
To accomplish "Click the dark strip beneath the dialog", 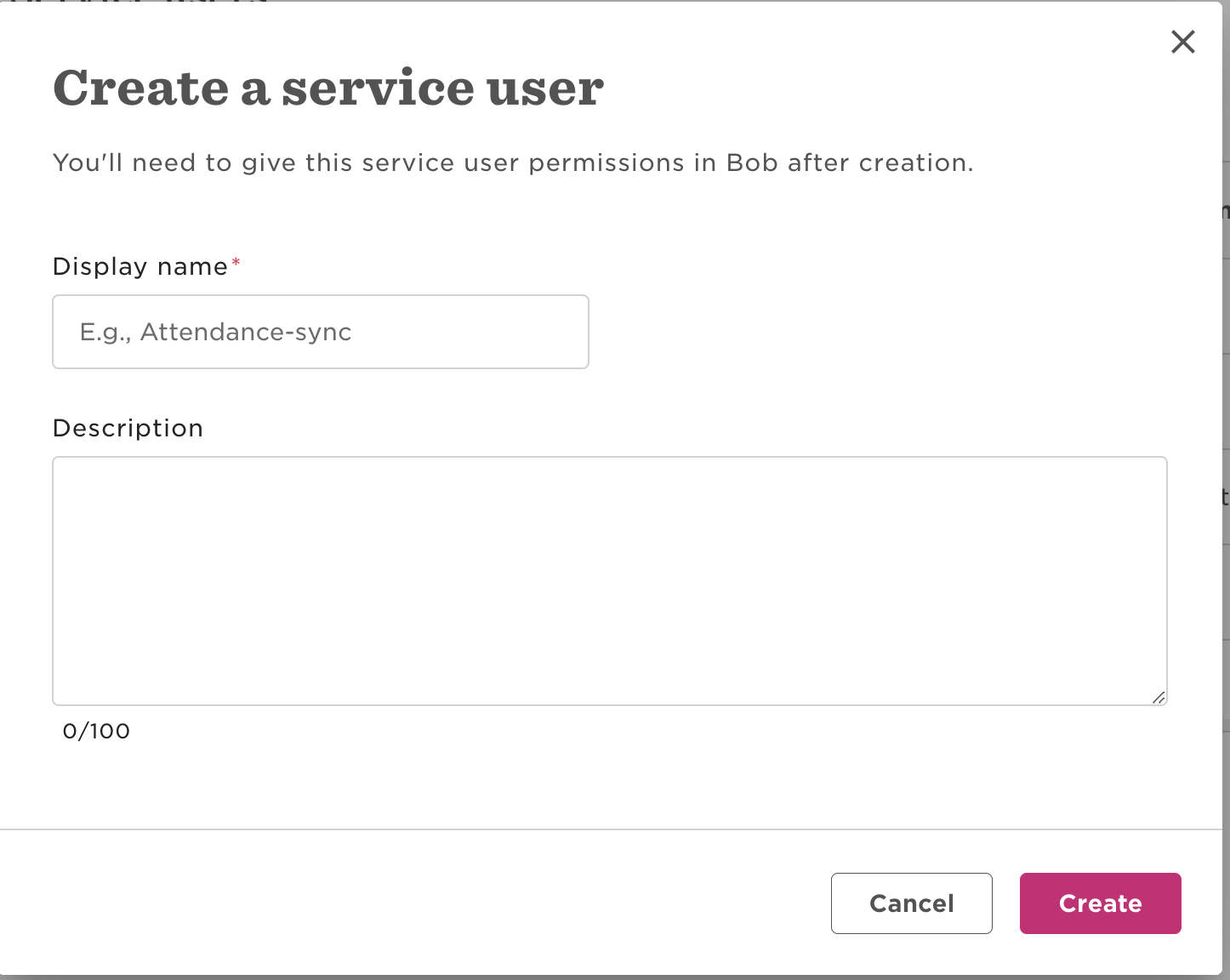I will (x=611, y=977).
